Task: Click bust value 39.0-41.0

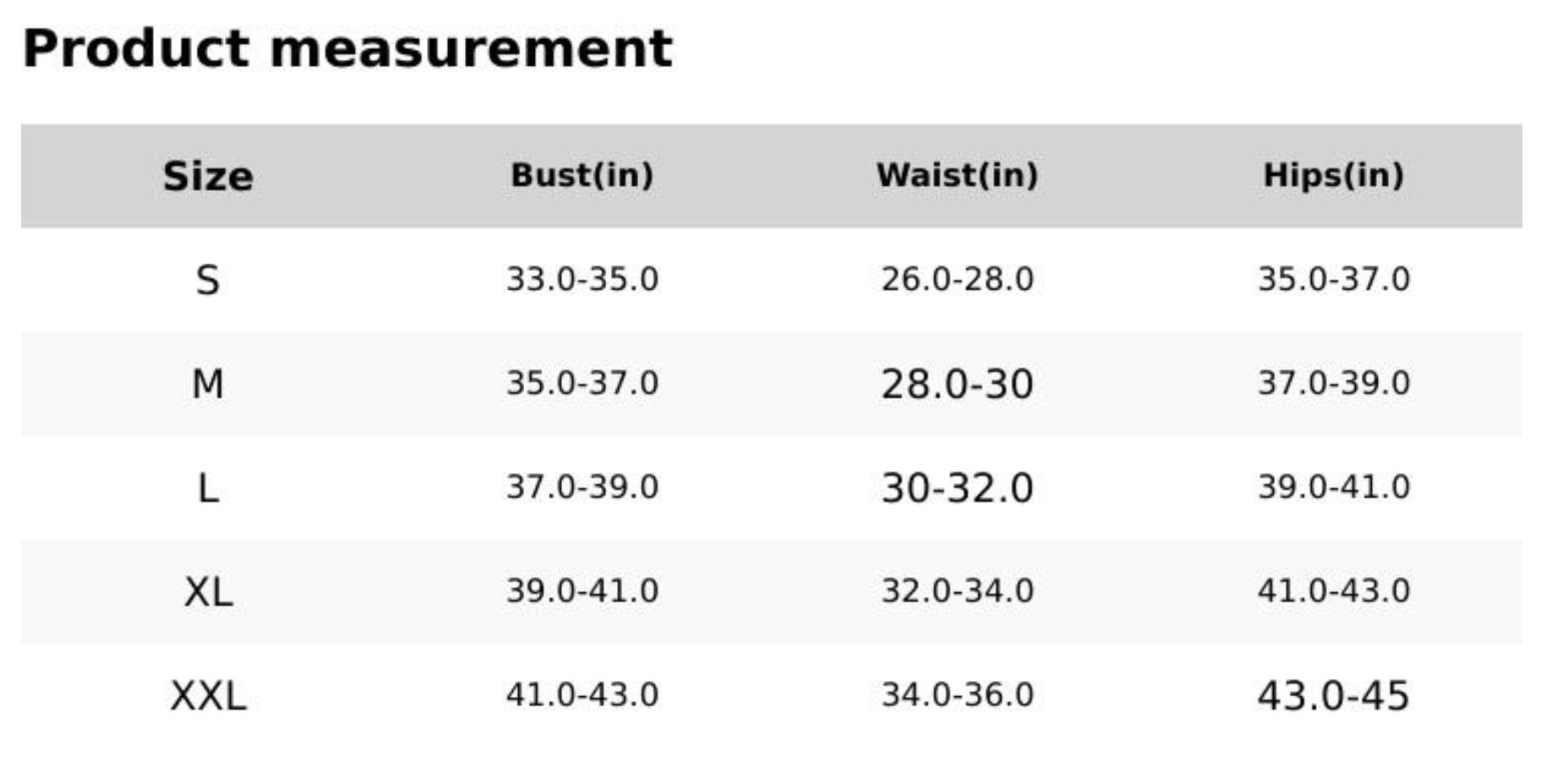Action: (x=582, y=591)
